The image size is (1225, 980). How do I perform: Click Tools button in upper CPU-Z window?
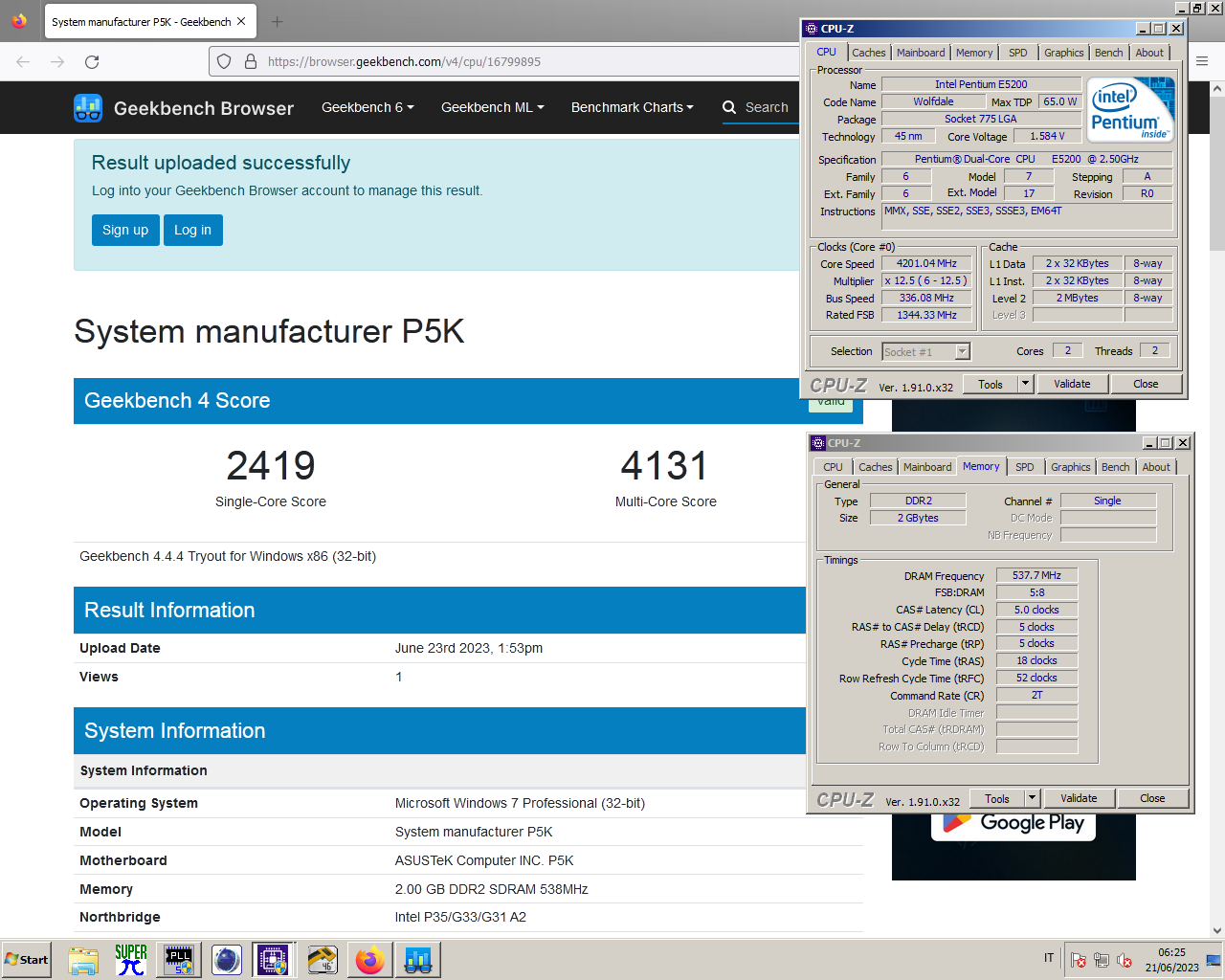point(991,384)
